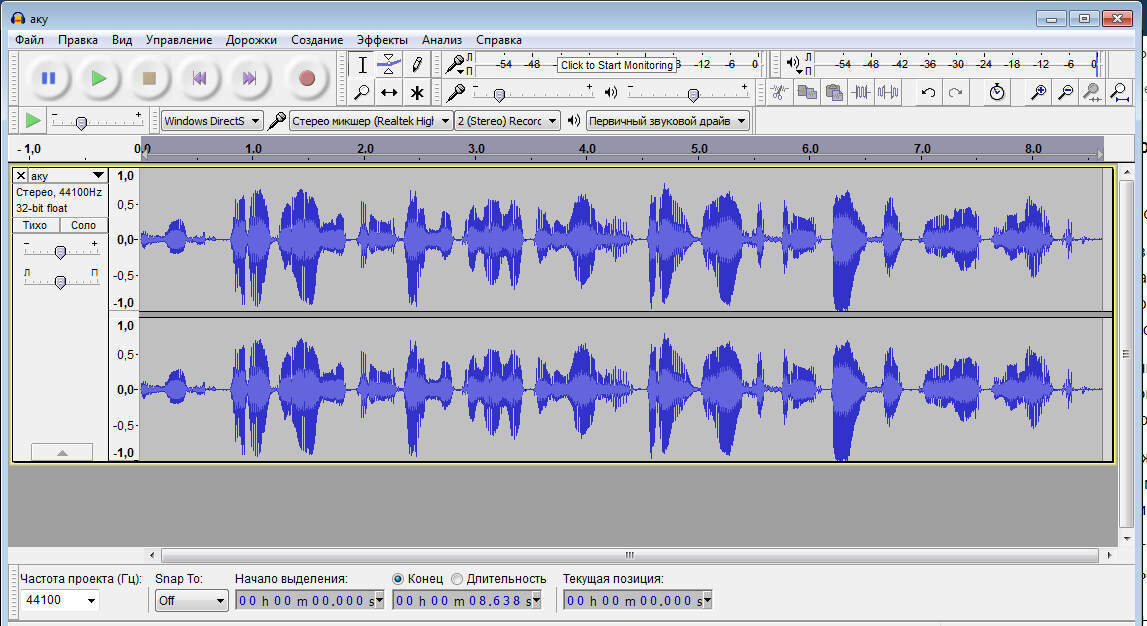The height and width of the screenshot is (626, 1147).
Task: Zoom in with the plus magnifier
Action: point(1038,92)
